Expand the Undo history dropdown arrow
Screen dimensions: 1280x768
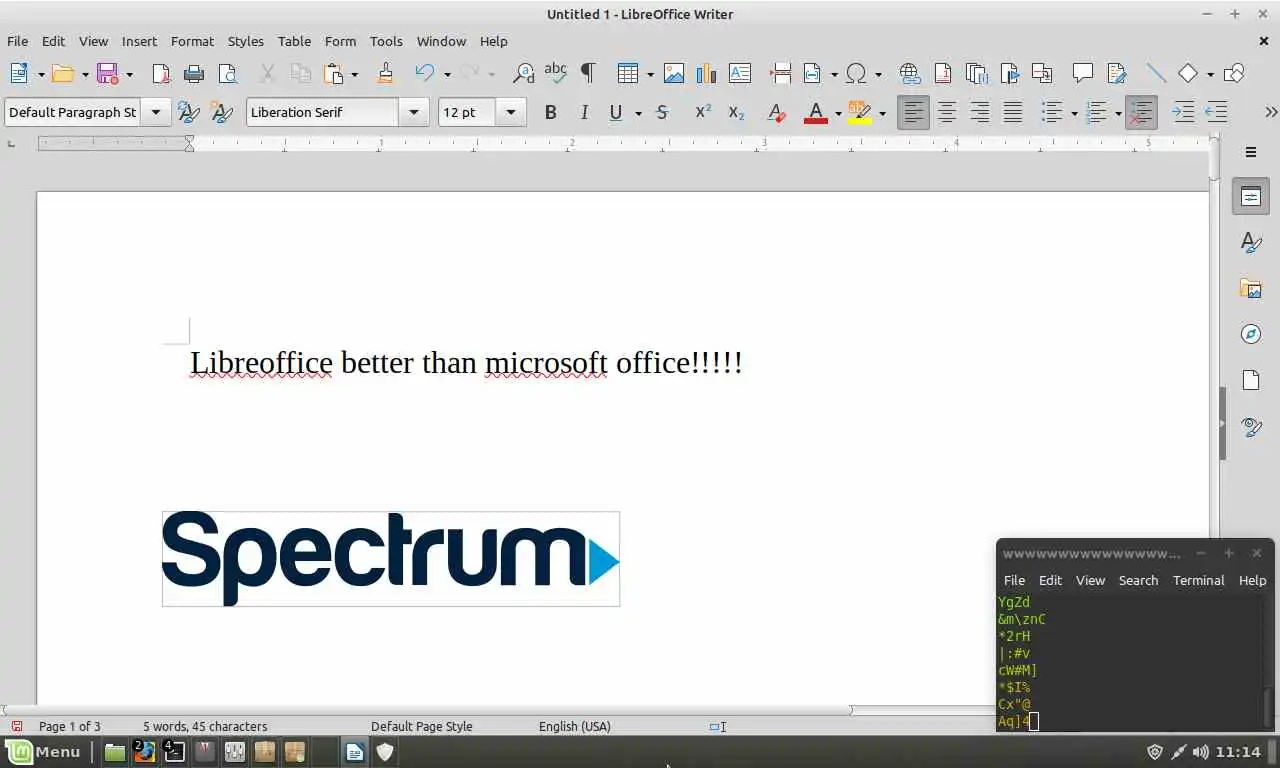tap(447, 74)
